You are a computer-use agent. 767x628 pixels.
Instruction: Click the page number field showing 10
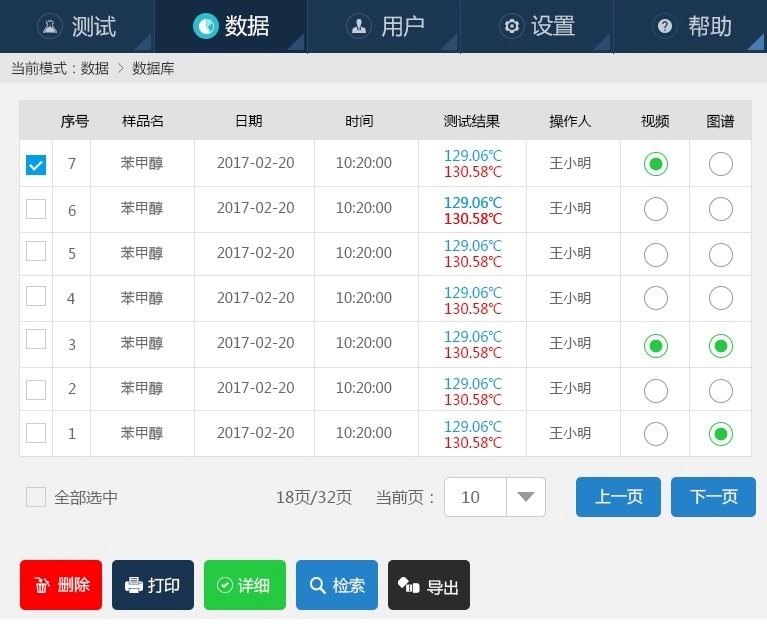(476, 497)
